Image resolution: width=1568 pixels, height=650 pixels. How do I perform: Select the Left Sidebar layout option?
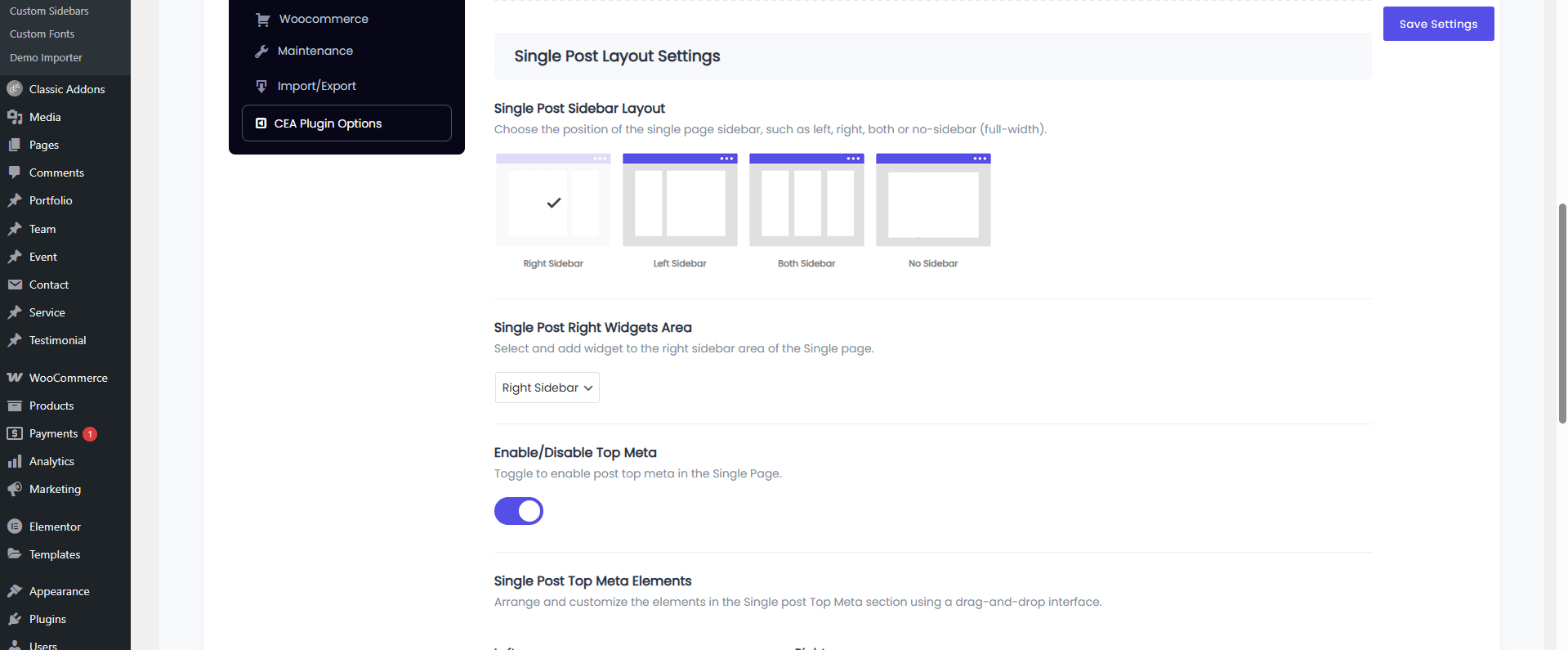[680, 200]
